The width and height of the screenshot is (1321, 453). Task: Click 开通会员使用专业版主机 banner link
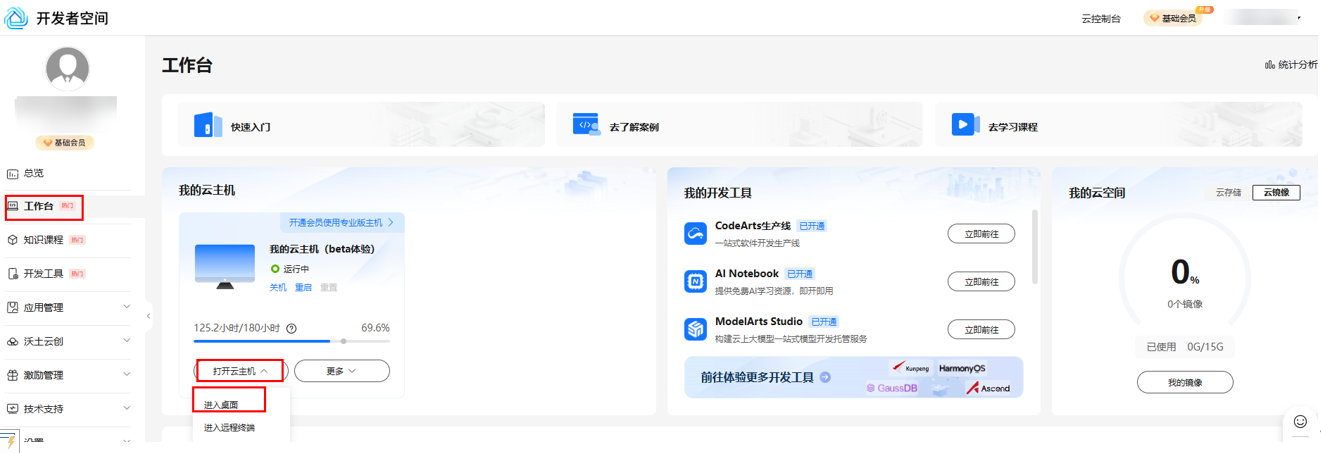pos(341,223)
